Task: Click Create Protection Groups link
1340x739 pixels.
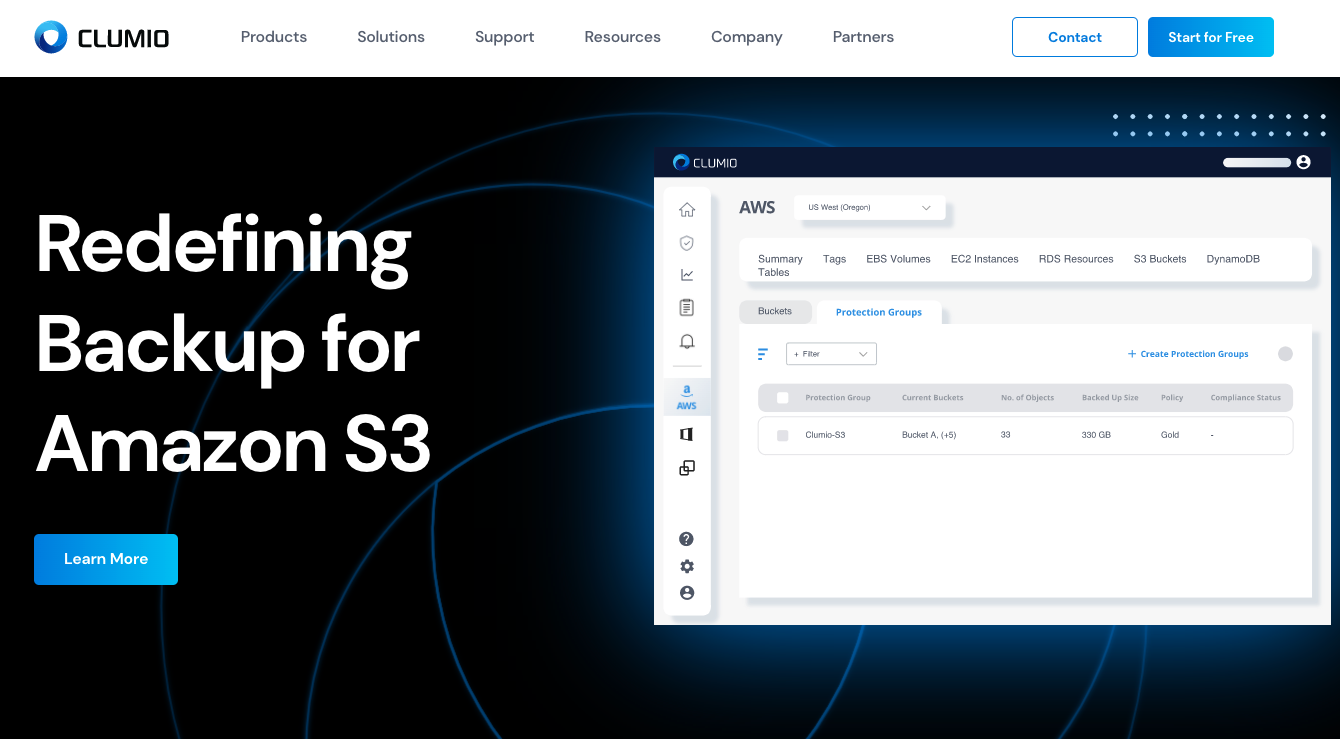Action: tap(1188, 354)
